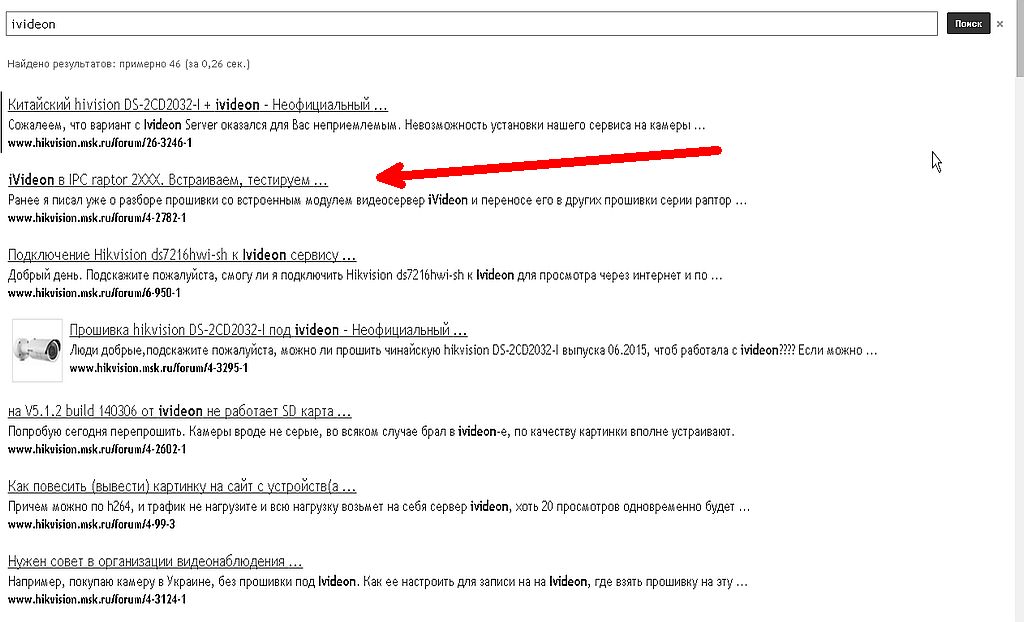Viewport: 1024px width, 622px height.
Task: Click the URL www.hikvision.msk.ru/forum/4-3295-1
Action: tap(159, 368)
